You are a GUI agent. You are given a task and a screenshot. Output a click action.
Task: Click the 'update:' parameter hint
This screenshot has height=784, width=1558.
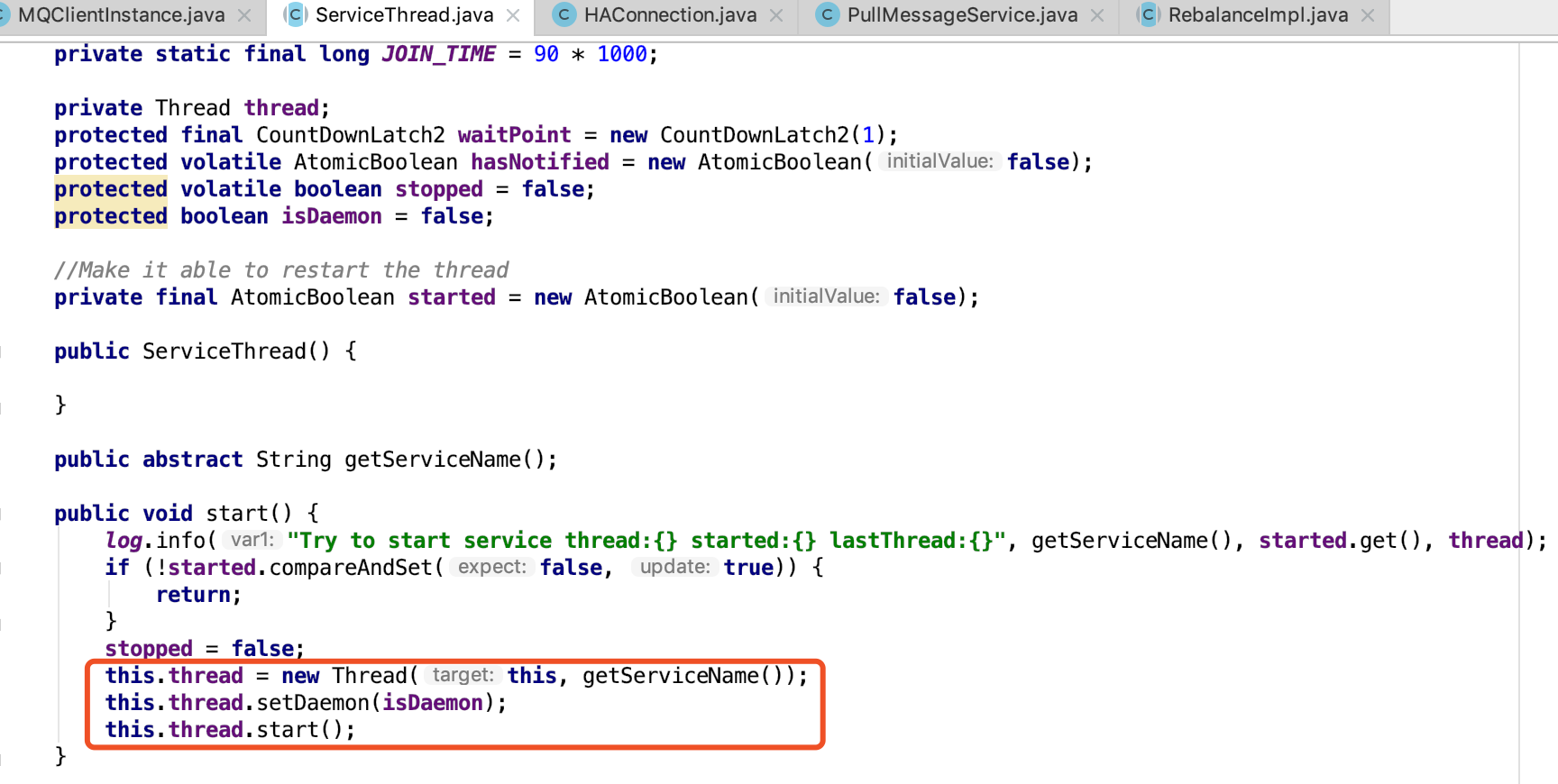(x=674, y=567)
